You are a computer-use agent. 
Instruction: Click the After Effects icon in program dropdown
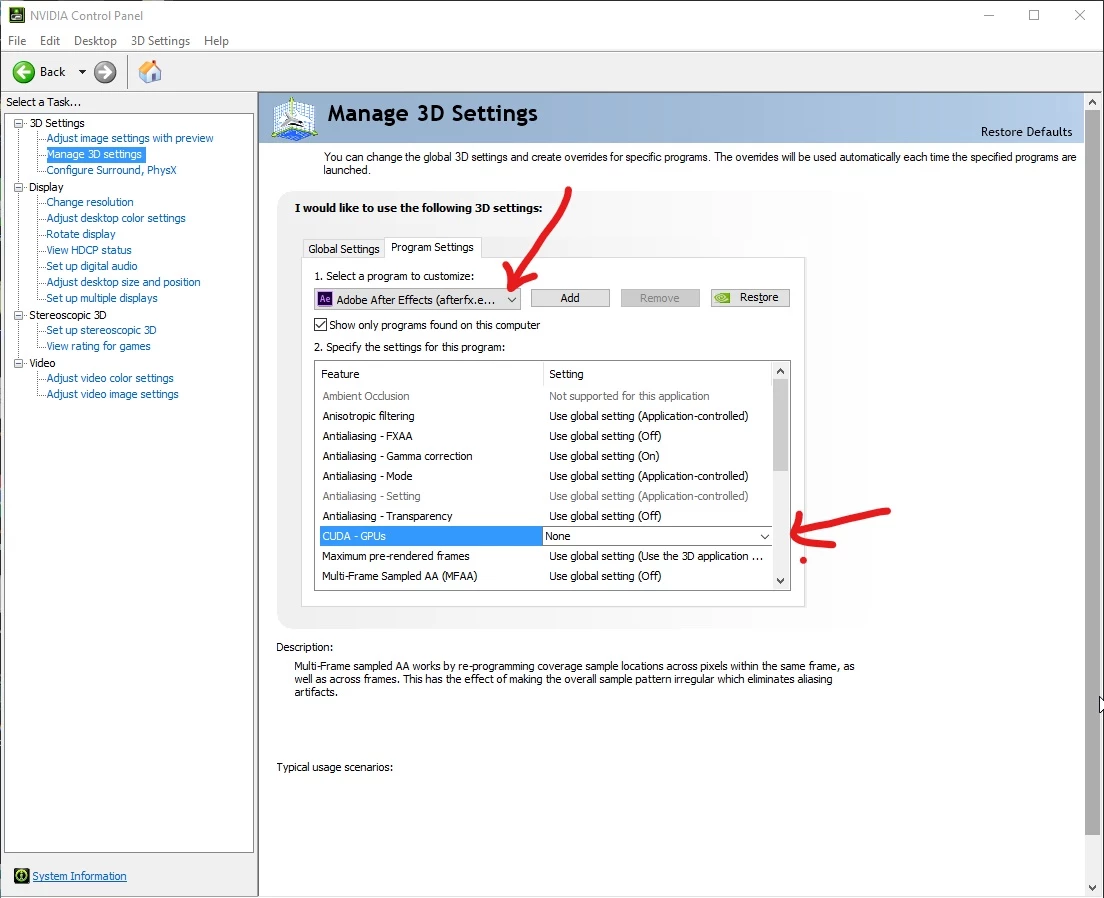click(325, 299)
